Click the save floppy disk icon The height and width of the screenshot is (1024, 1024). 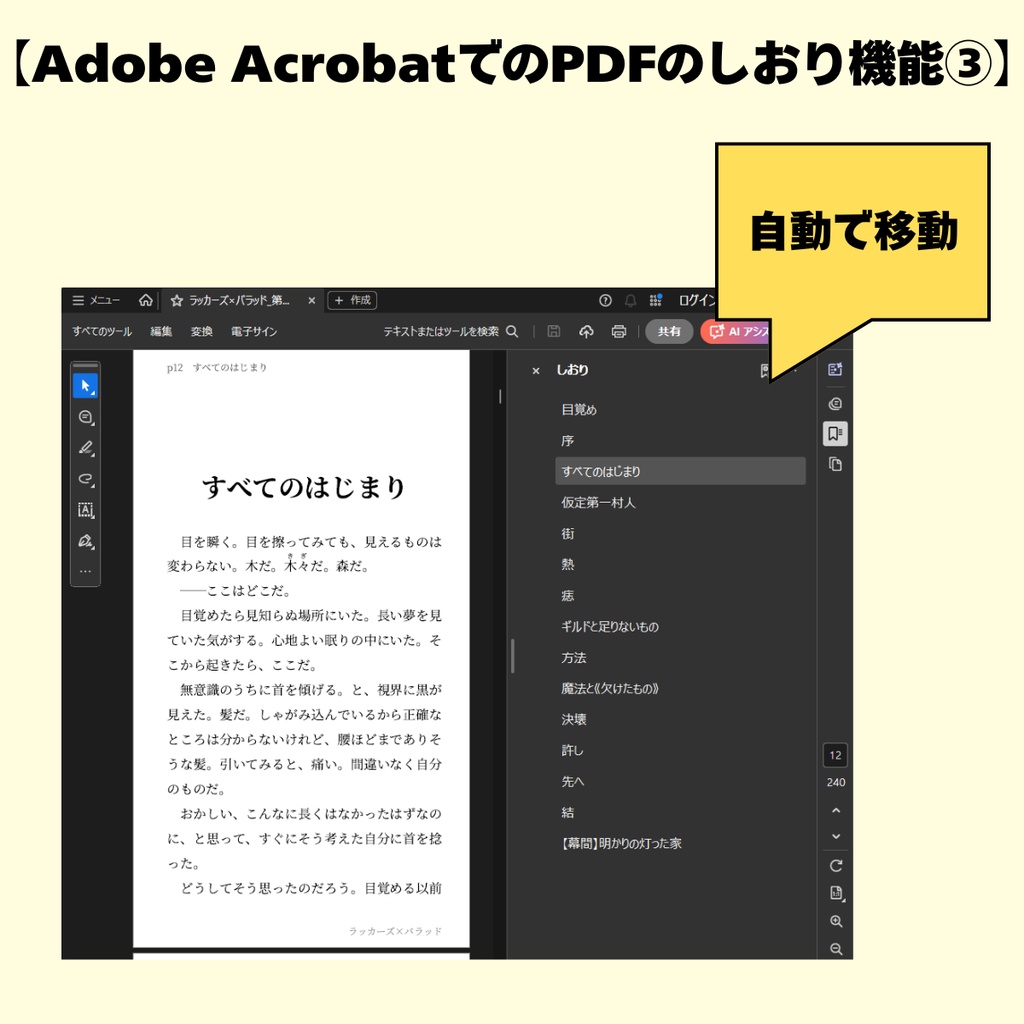554,332
